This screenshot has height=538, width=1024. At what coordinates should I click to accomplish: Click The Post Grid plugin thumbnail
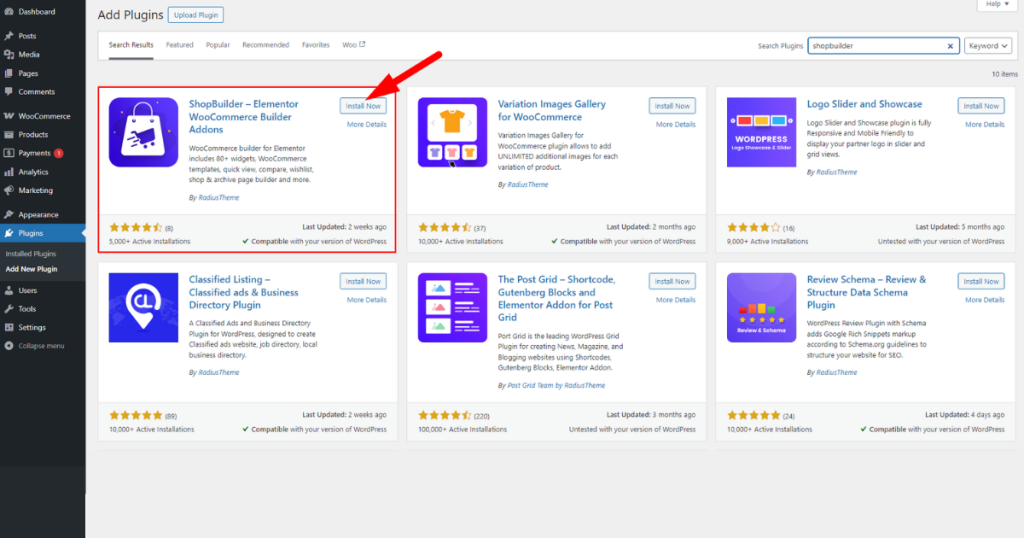[x=453, y=308]
